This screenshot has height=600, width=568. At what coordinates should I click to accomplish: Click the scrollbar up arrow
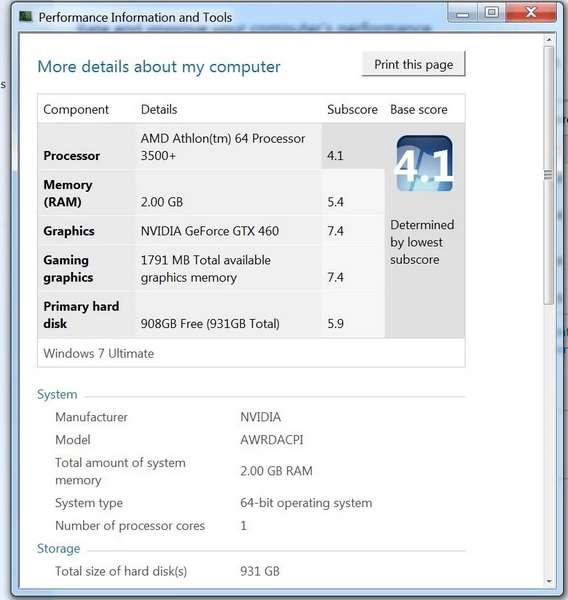click(x=549, y=40)
